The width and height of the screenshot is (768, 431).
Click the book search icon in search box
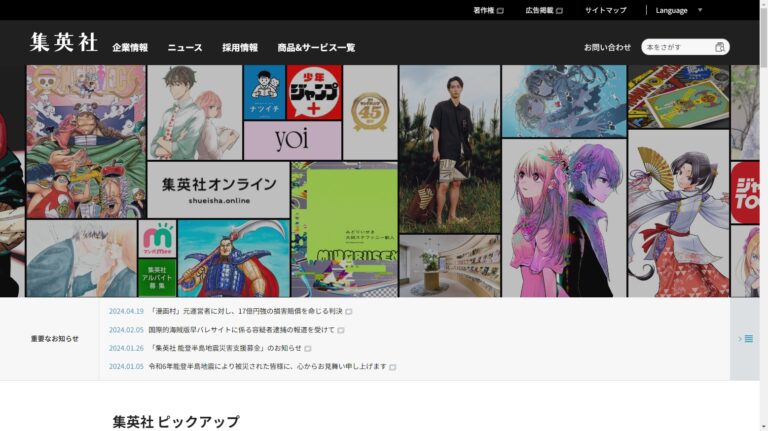[x=720, y=47]
